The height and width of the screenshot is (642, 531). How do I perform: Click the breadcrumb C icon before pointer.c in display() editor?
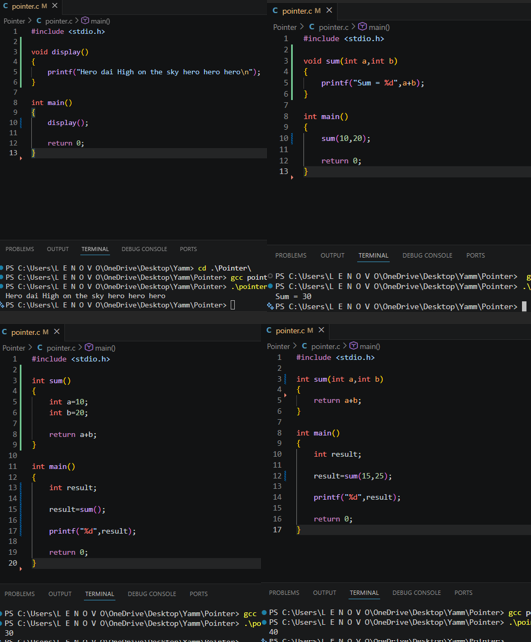[39, 20]
